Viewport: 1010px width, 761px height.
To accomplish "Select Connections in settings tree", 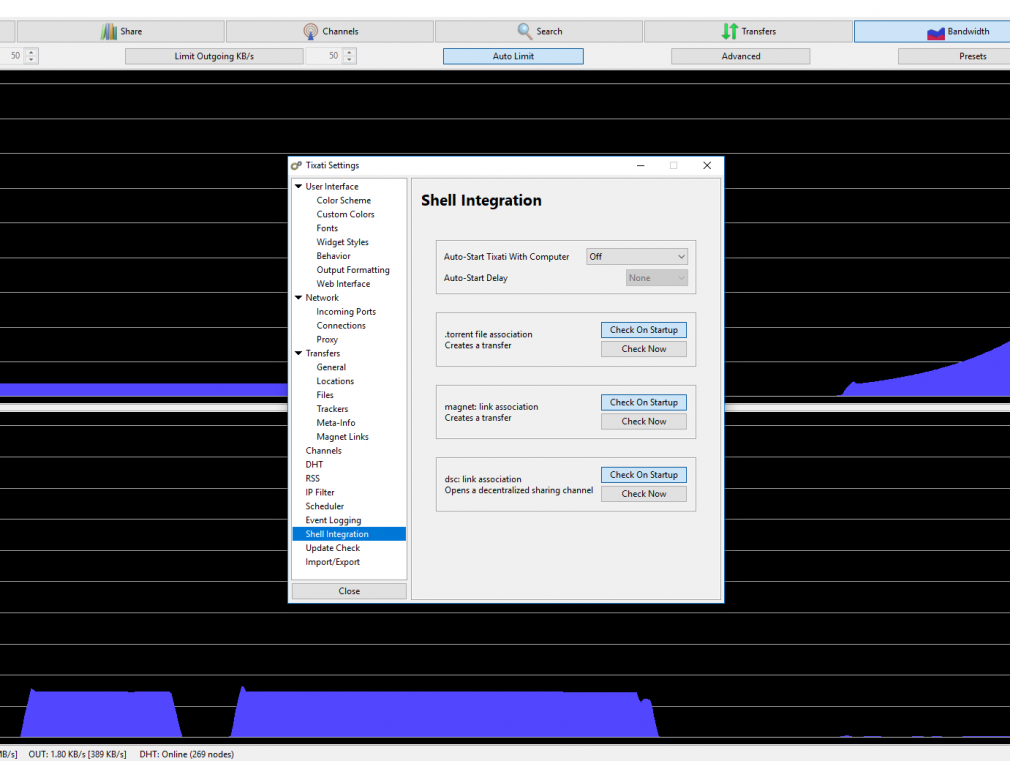I will (341, 325).
